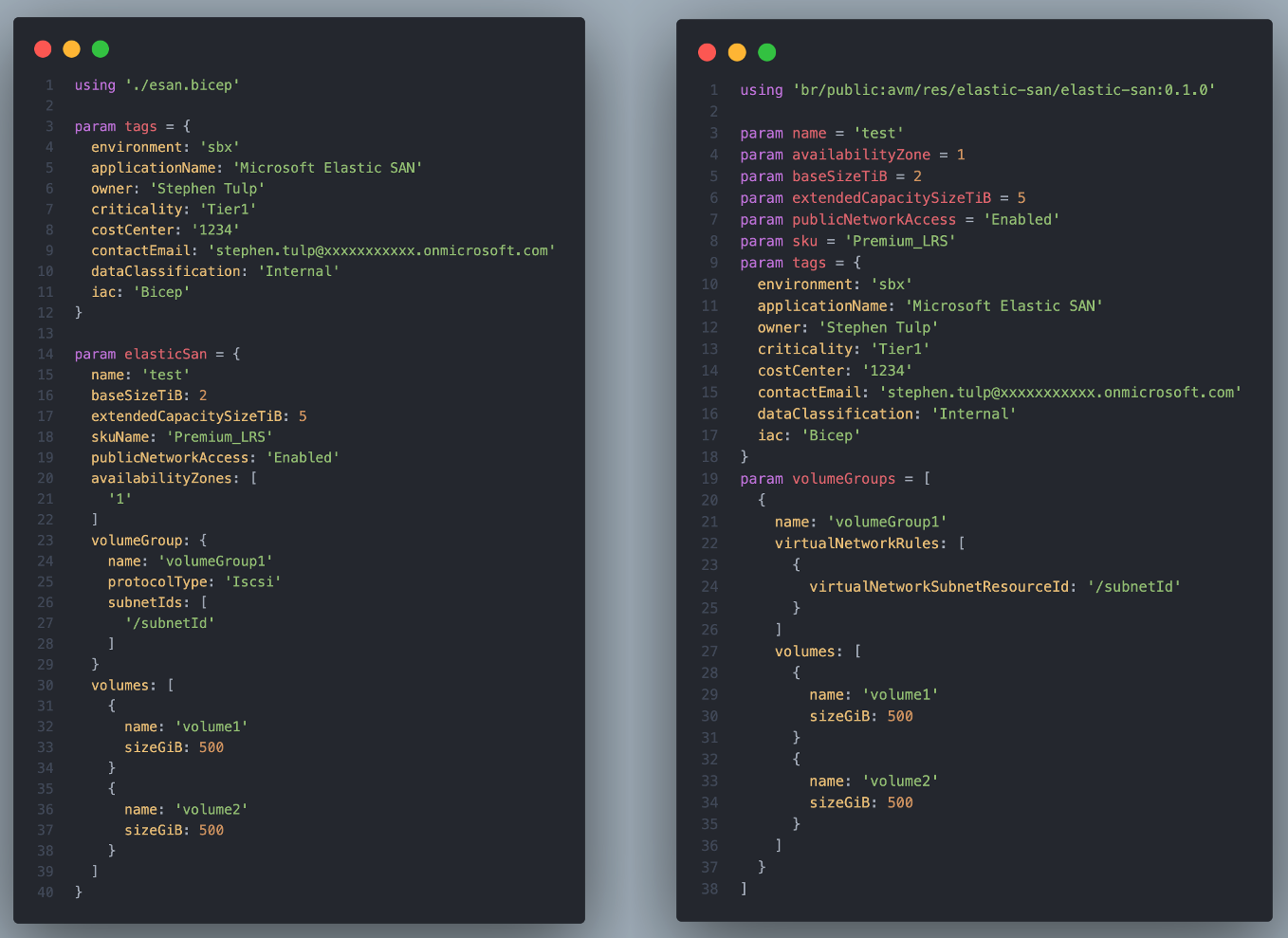Click "name: 'volumeGroup1'" in the AVM elastic-san window
The height and width of the screenshot is (938, 1288).
tap(861, 522)
